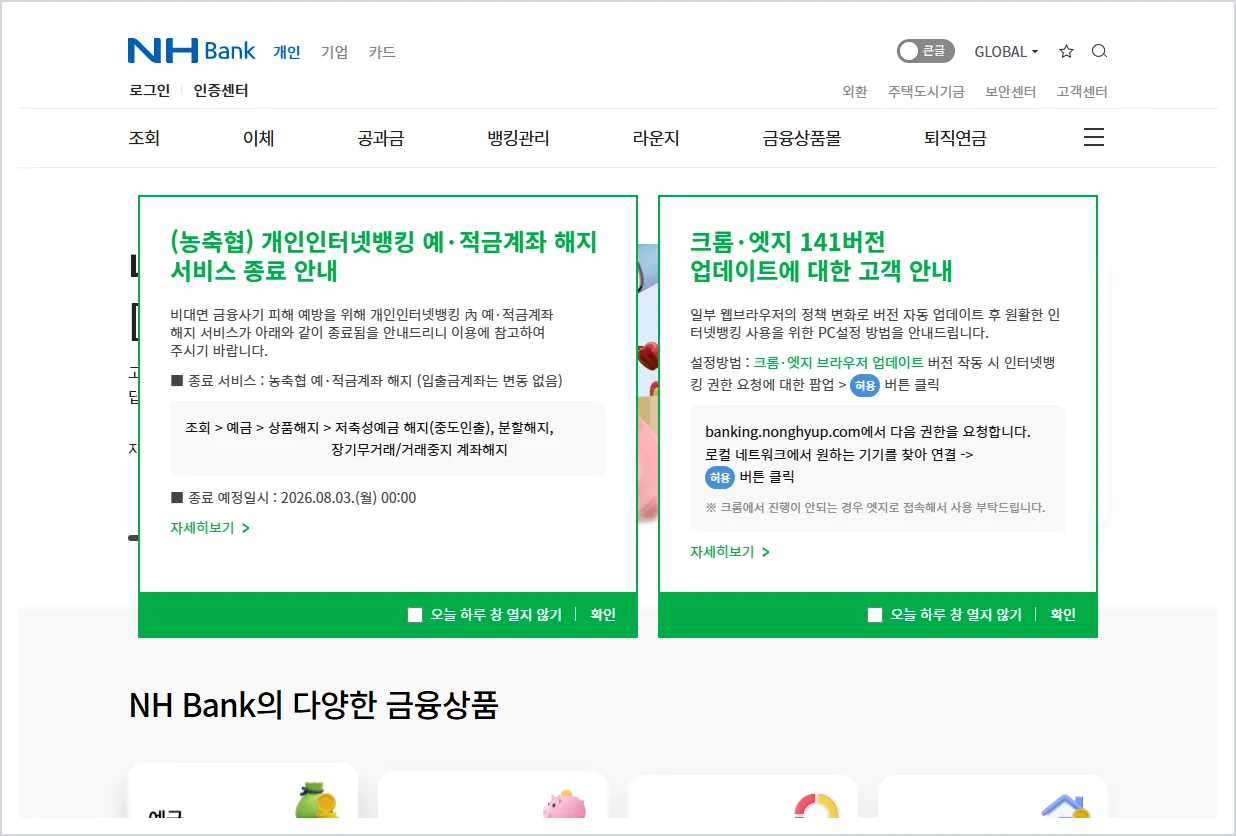The image size is (1236, 836).
Task: Click the 농축협 popup title heading
Action: 384,256
